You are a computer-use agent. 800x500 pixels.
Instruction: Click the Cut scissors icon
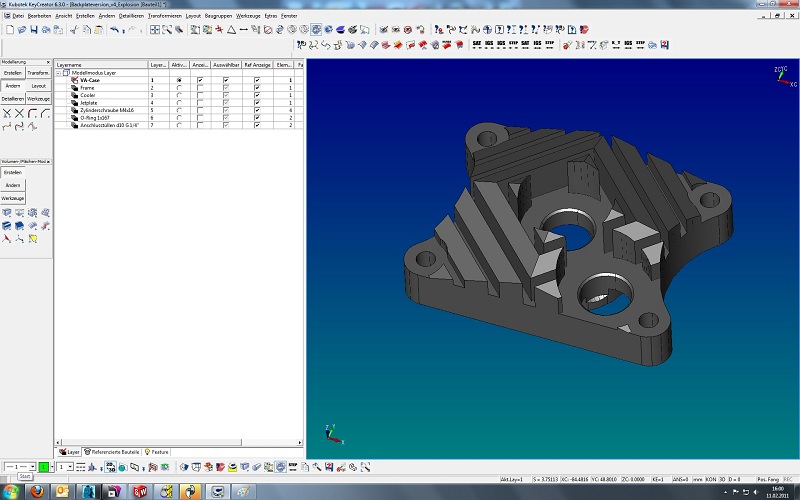tap(74, 30)
